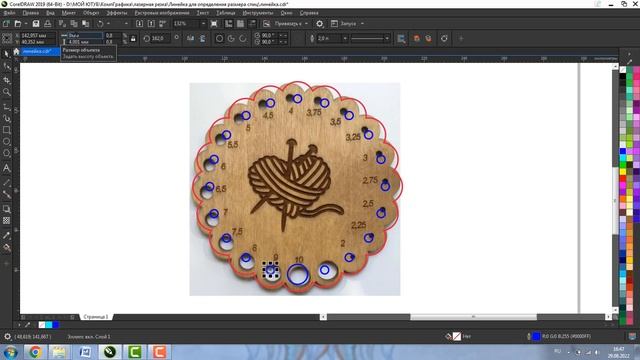Choose the full Ellipse shape mode
Screen dimensions: 640x360
pyautogui.click(x=219, y=38)
